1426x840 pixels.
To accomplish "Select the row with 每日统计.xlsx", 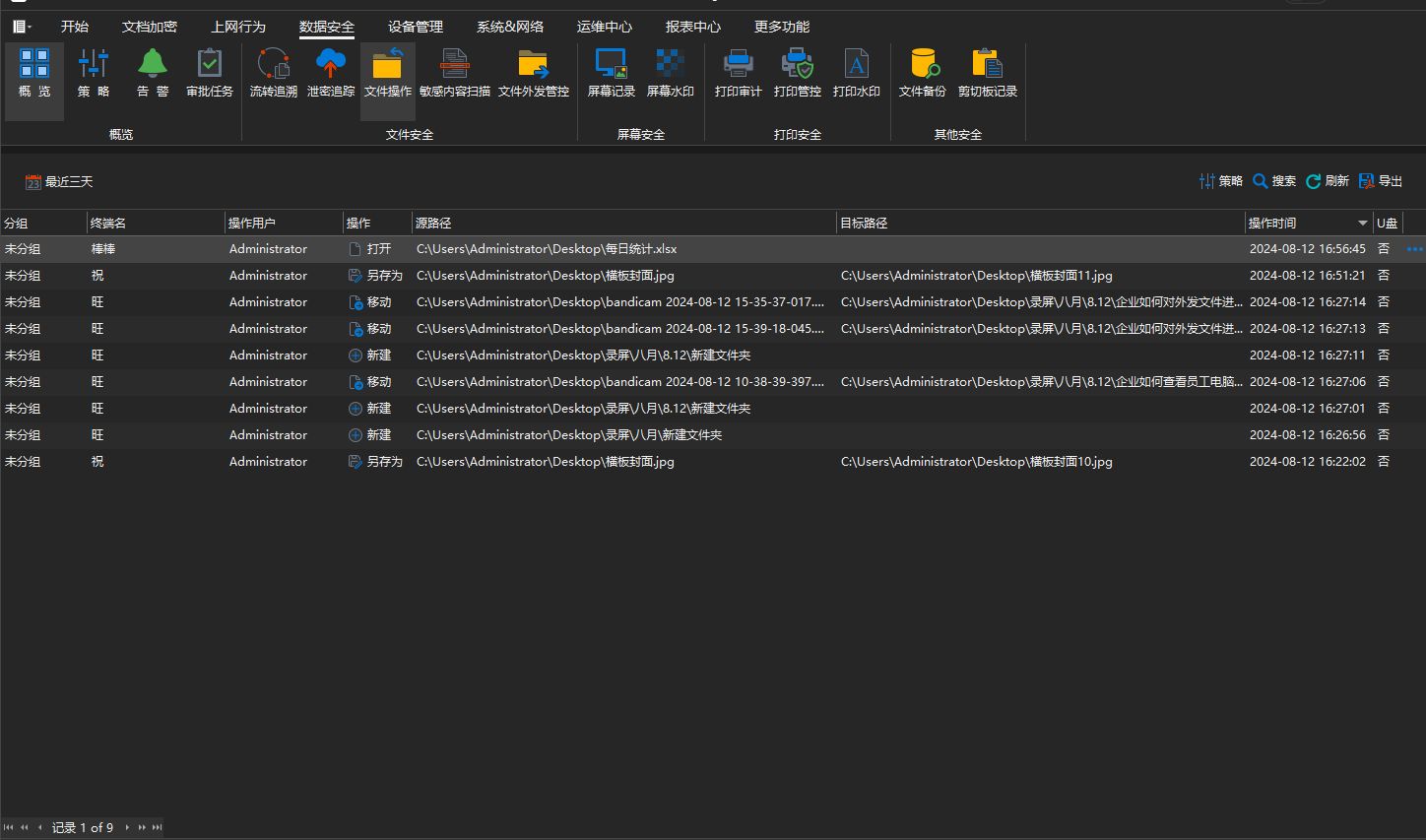I will coord(713,249).
